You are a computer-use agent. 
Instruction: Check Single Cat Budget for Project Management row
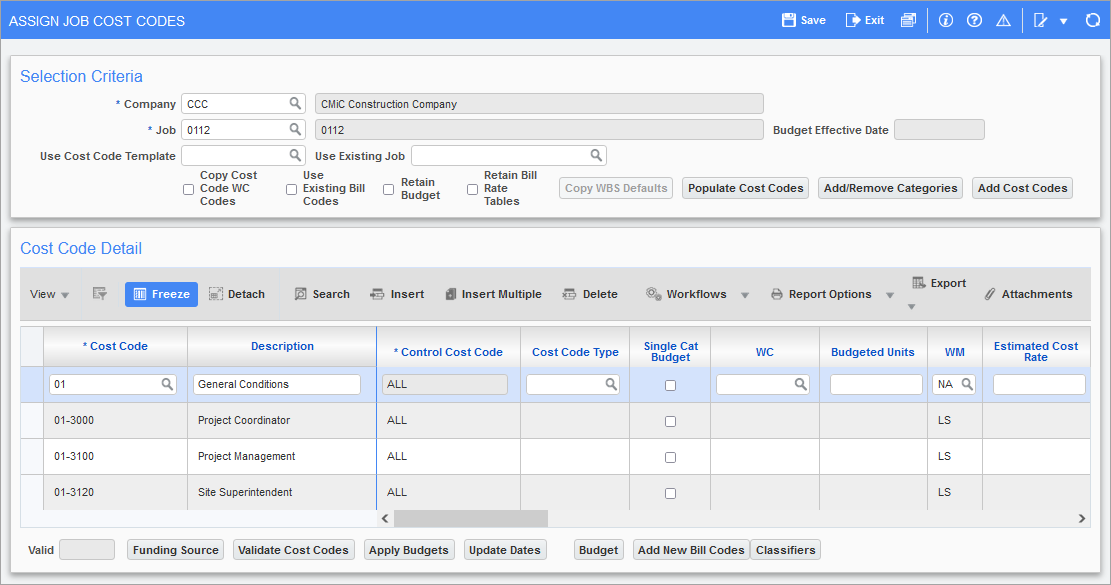tap(670, 458)
